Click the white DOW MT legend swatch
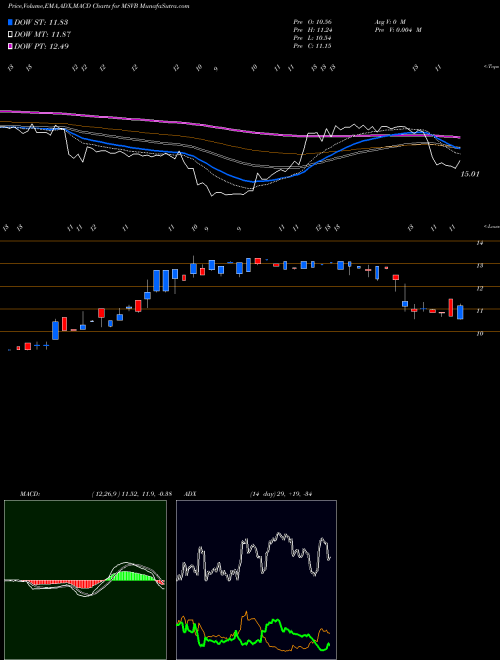Image resolution: width=500 pixels, height=660 pixels. pyautogui.click(x=11, y=35)
